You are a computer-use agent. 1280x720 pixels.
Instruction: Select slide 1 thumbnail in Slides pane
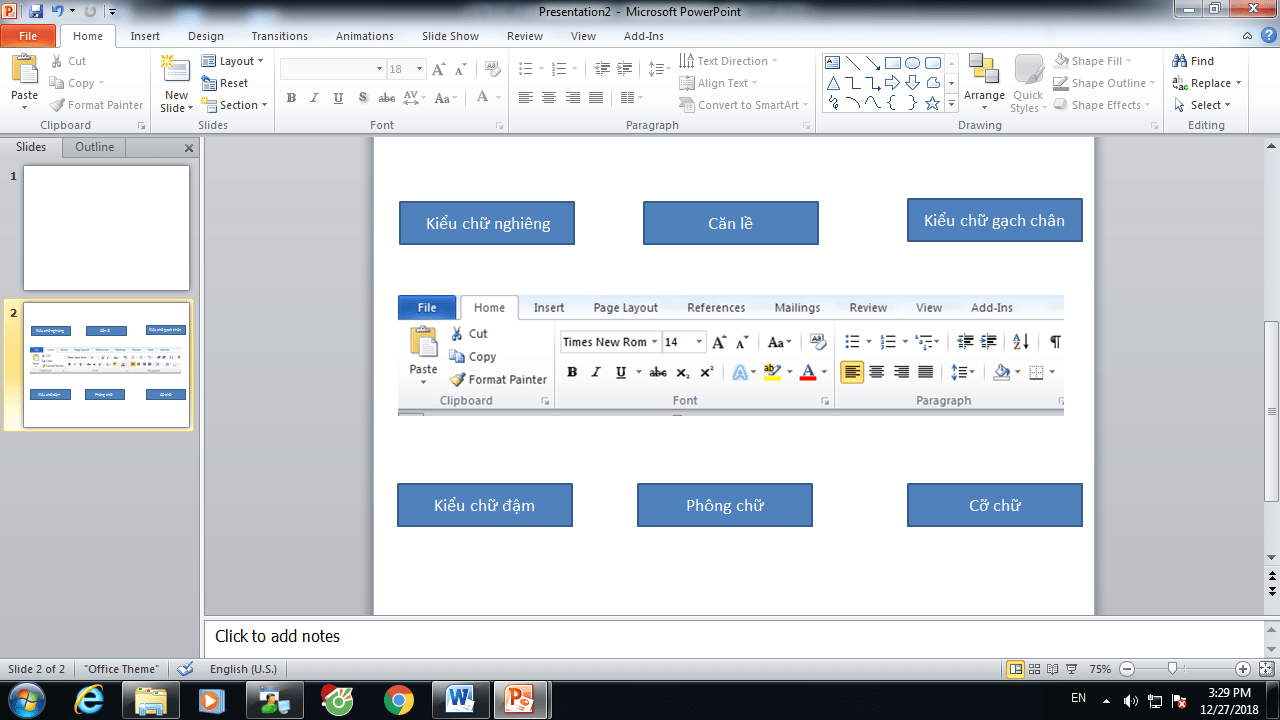point(106,228)
